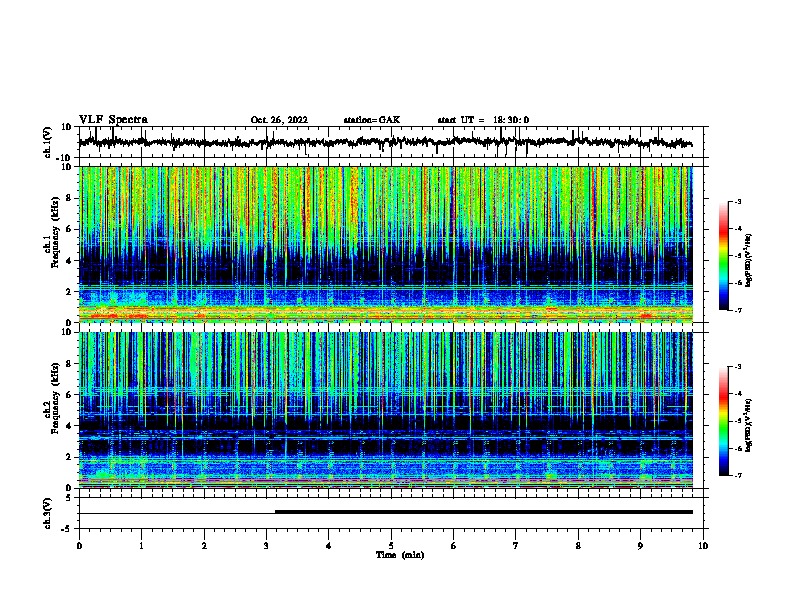Screen dimensions: 792x612
Task: Click time axis tick label "7"
Action: [516, 546]
